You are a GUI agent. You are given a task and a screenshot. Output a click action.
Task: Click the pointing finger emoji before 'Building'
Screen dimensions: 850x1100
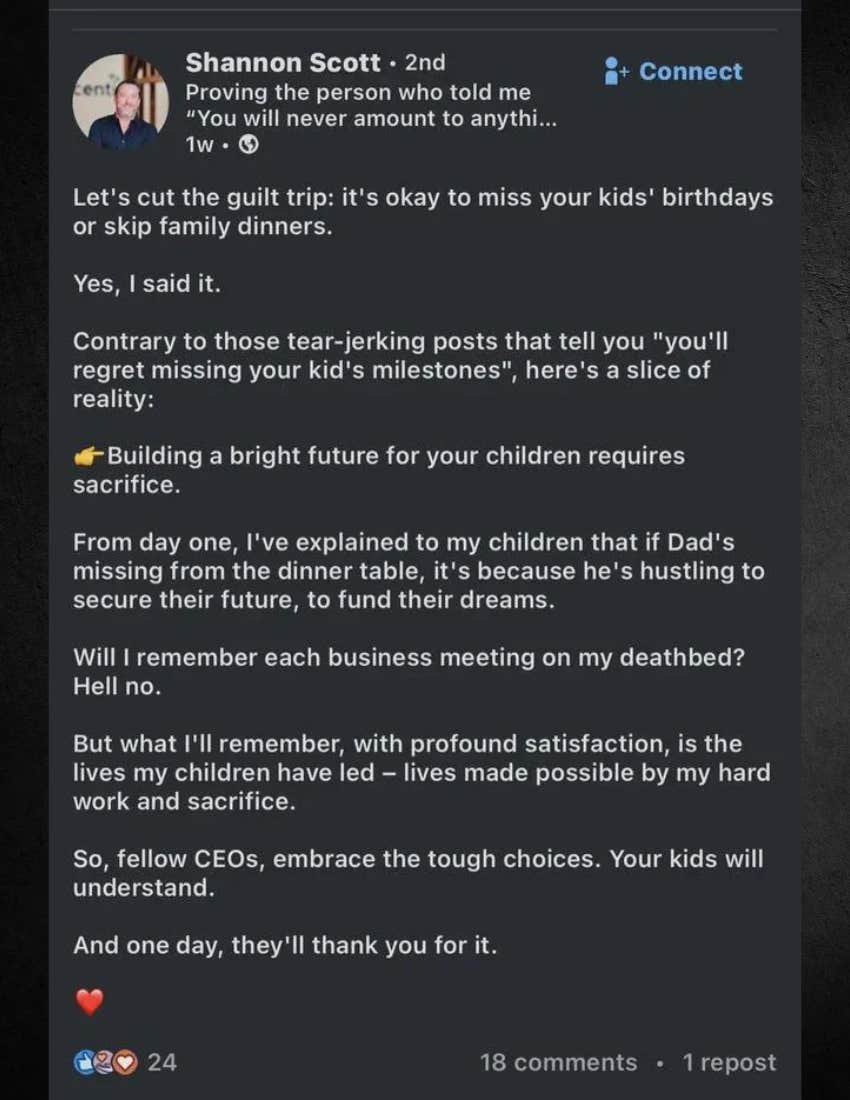click(x=84, y=455)
